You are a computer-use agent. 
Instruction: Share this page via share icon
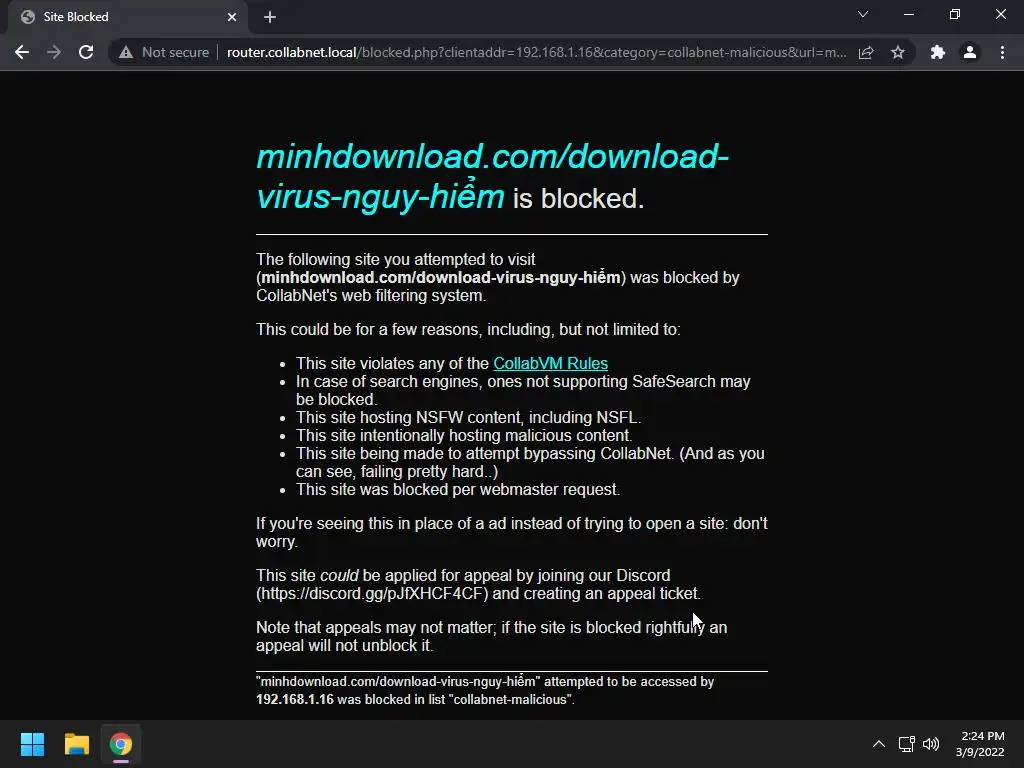pyautogui.click(x=866, y=52)
